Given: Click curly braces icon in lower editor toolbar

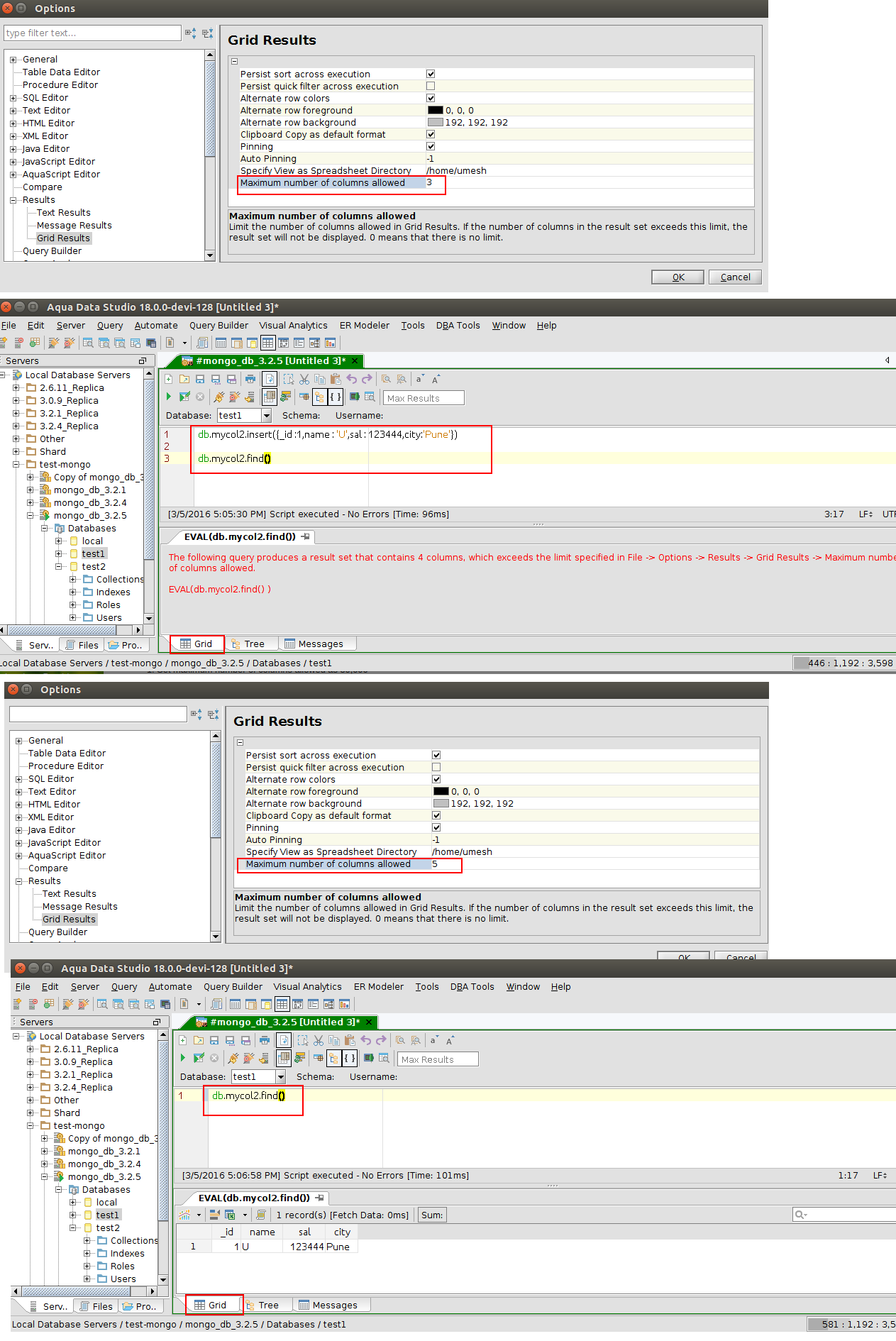Looking at the screenshot, I should 350,1058.
